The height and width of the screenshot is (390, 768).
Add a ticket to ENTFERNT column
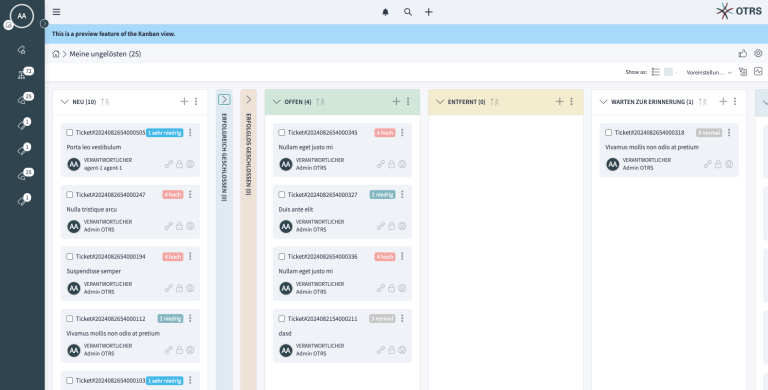[559, 101]
